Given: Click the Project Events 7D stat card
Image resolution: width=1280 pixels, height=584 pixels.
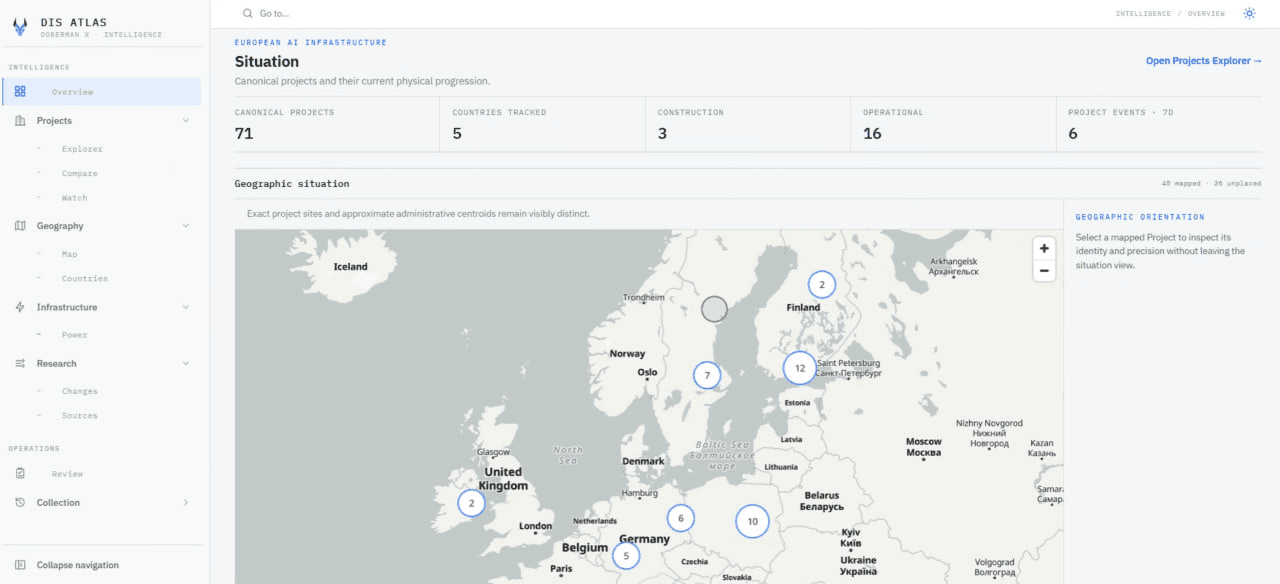Looking at the screenshot, I should coord(1159,125).
